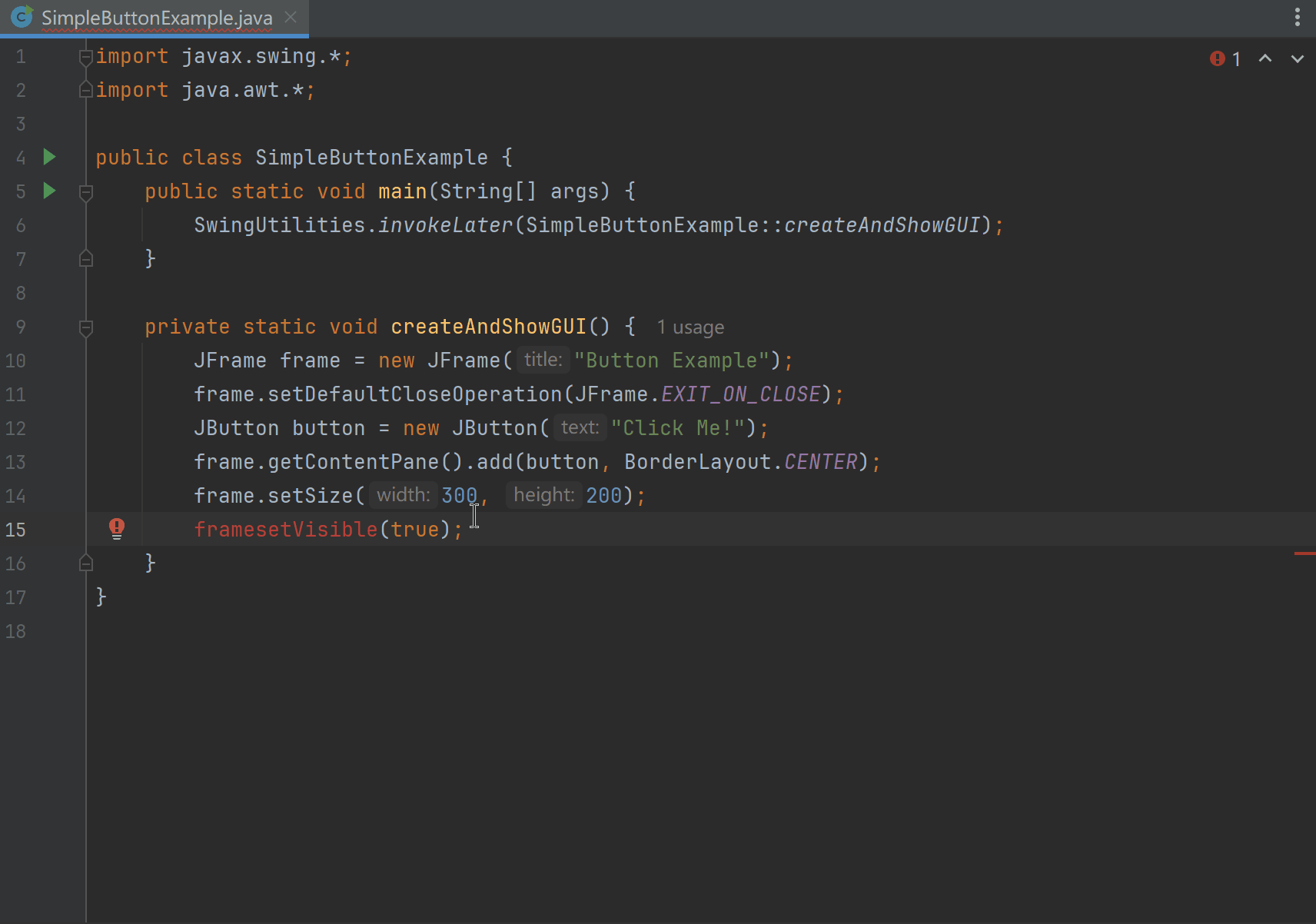Screen dimensions: 1316x924
Task: Click the fold end marker on line 7
Action: tap(86, 259)
